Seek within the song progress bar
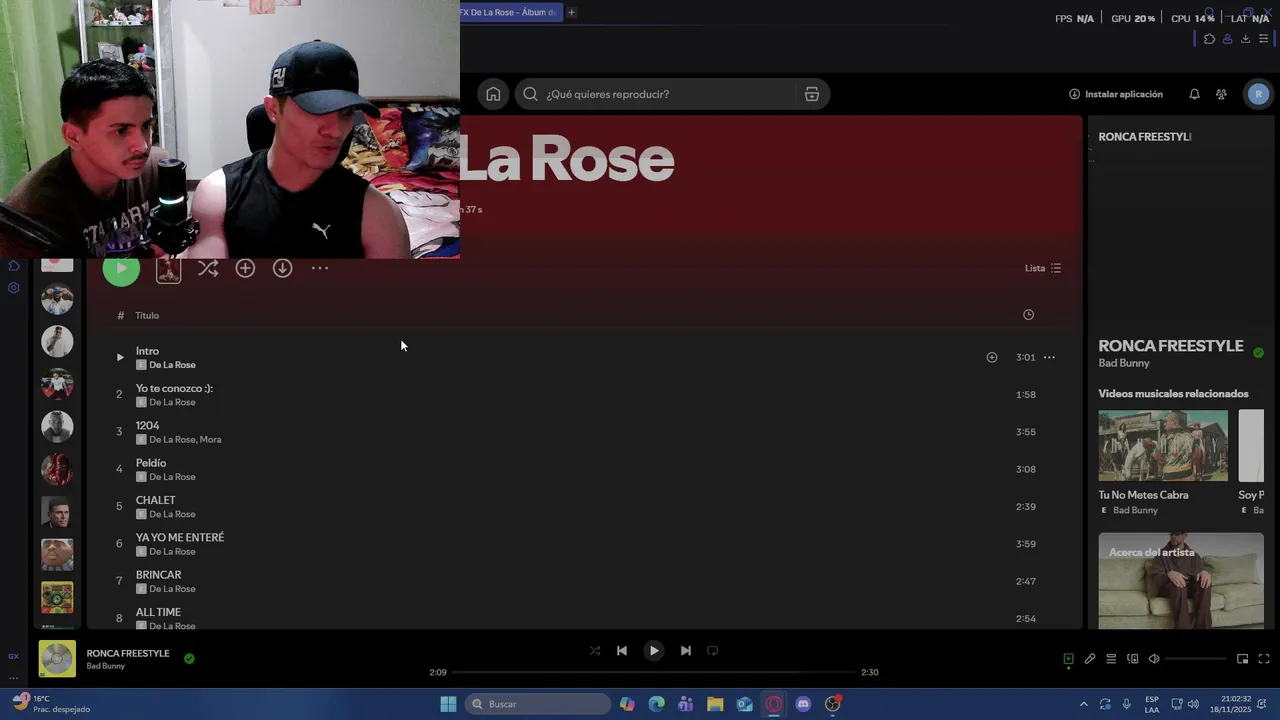This screenshot has width=1280, height=720. pyautogui.click(x=654, y=672)
